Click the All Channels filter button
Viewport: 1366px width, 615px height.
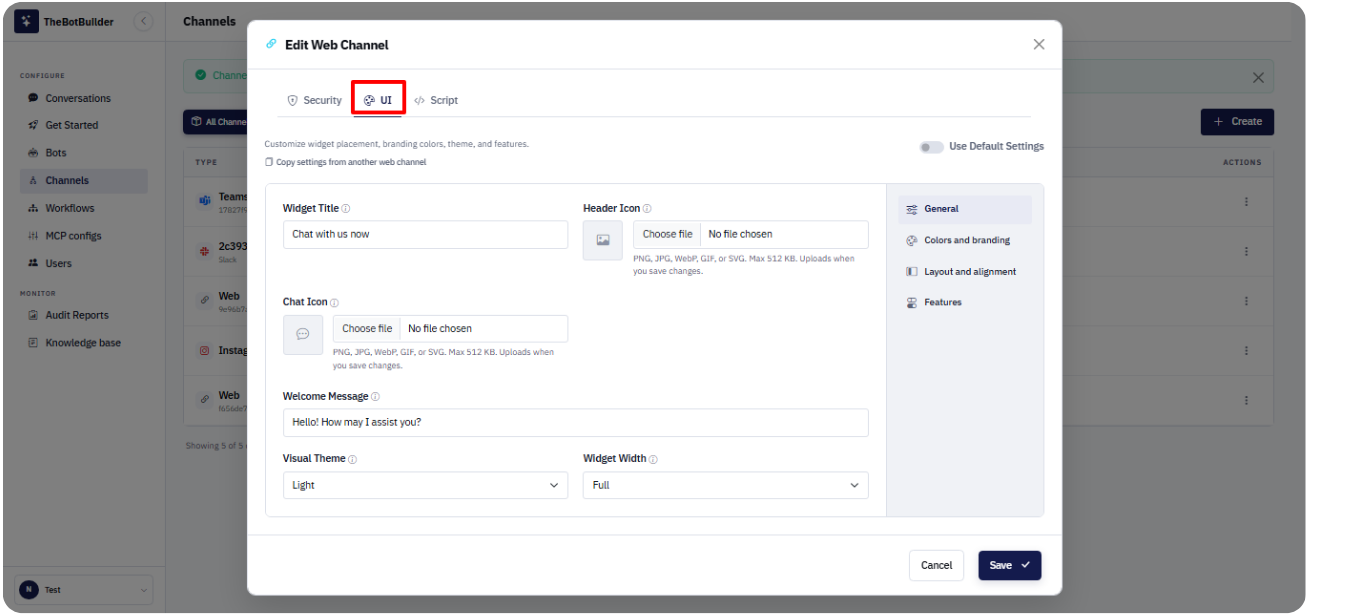tap(216, 122)
